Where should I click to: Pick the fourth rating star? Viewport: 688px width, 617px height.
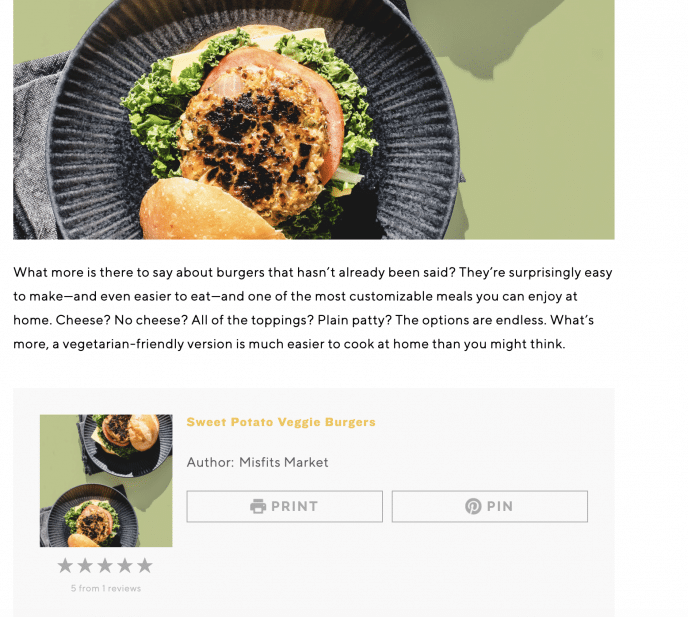[x=125, y=566]
